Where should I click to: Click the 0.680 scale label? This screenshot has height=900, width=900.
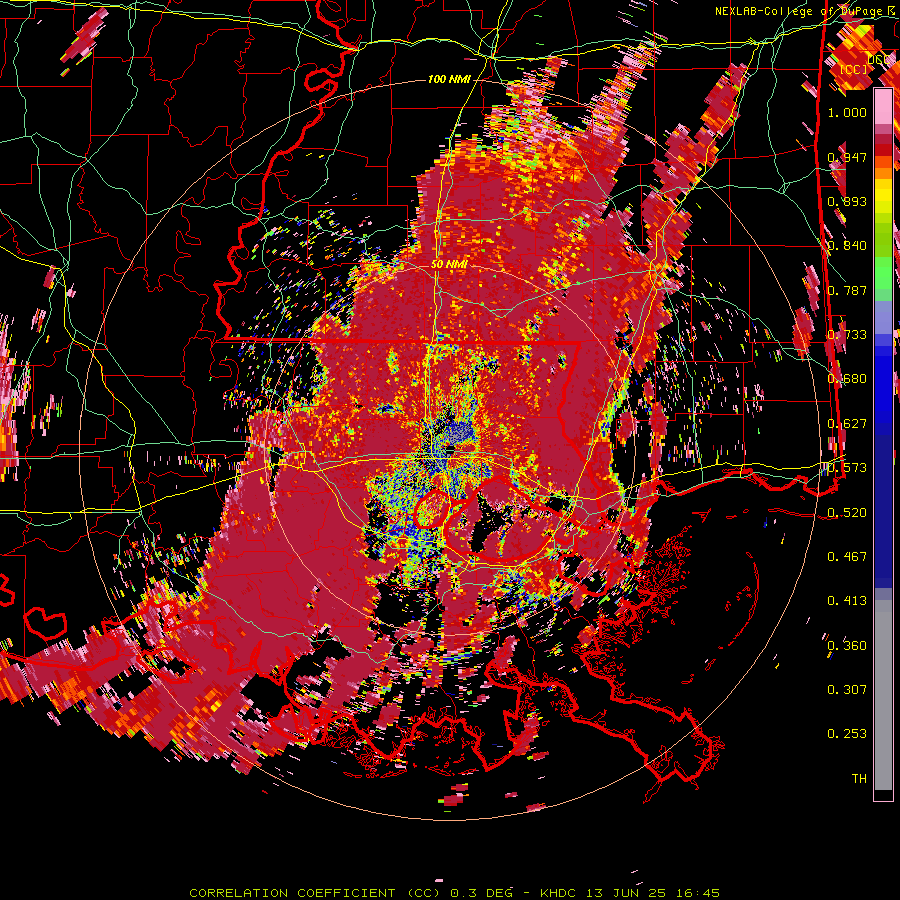[847, 379]
